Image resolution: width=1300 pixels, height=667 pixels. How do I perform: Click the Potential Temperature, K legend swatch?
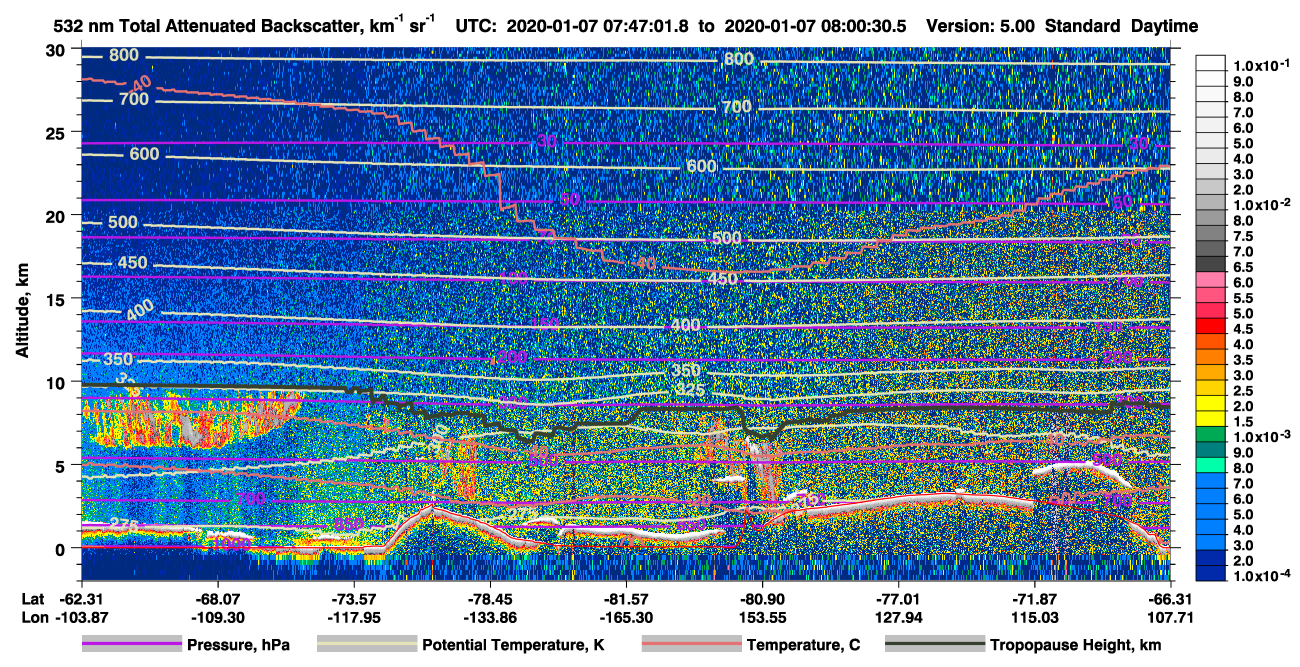[x=367, y=645]
